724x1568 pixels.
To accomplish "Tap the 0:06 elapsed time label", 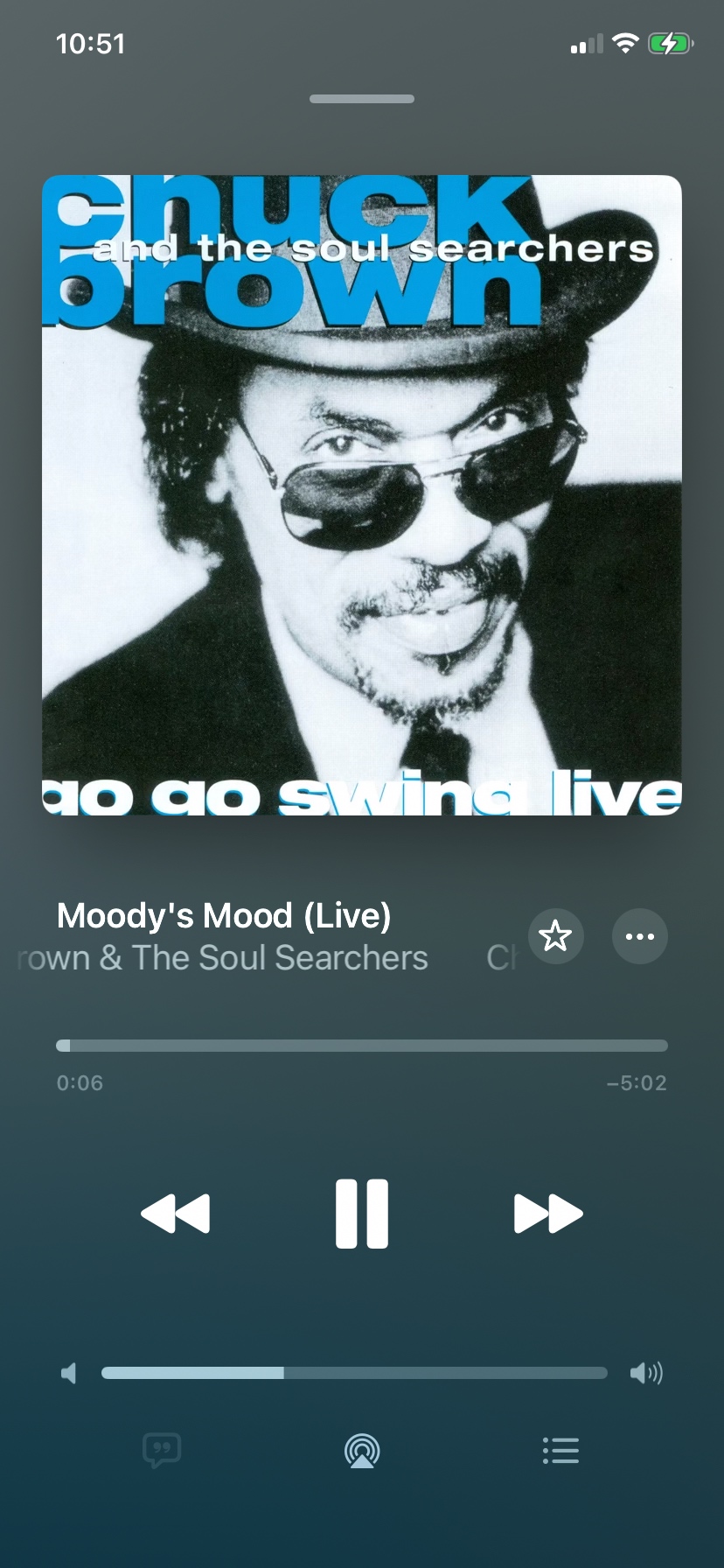I will (80, 1083).
